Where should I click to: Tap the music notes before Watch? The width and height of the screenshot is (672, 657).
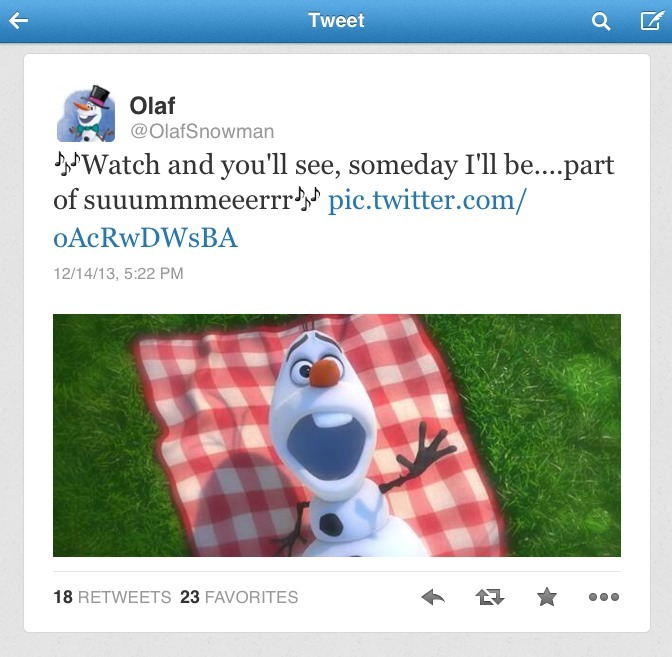tap(67, 162)
